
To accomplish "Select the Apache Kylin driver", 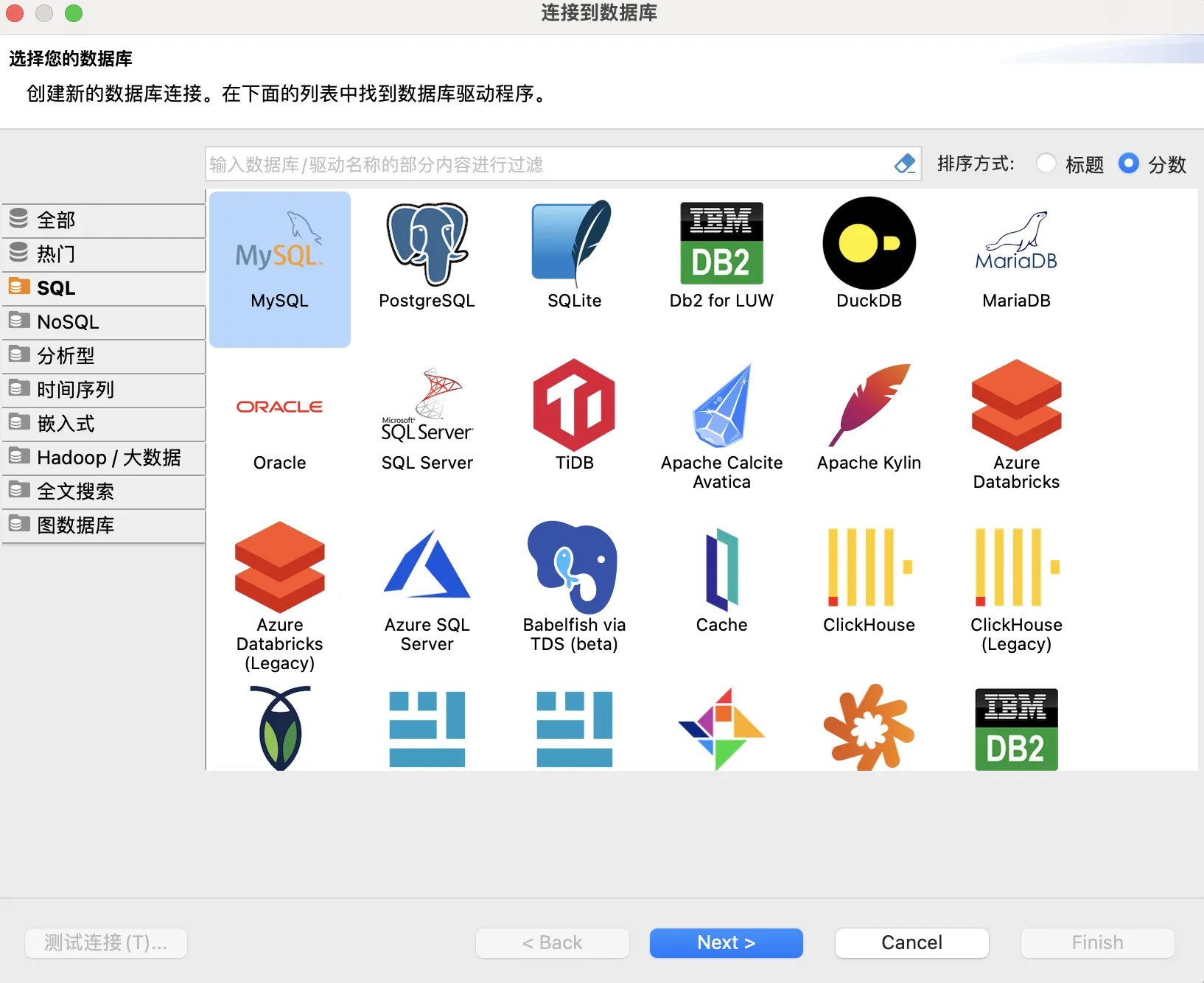I will click(x=869, y=416).
